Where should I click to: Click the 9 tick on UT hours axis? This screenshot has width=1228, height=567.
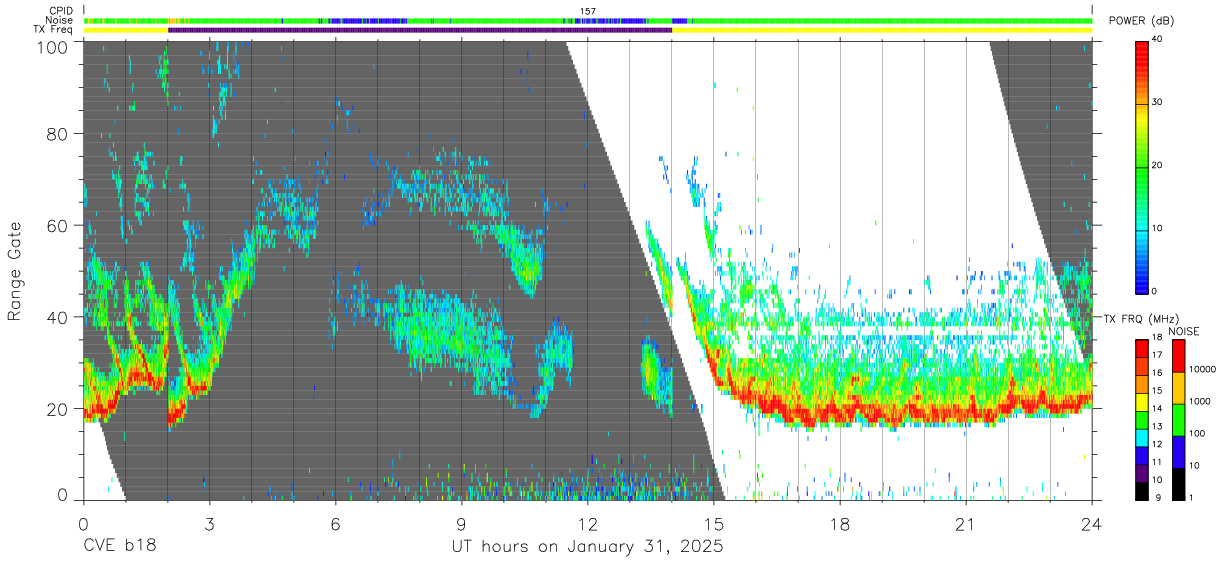461,523
